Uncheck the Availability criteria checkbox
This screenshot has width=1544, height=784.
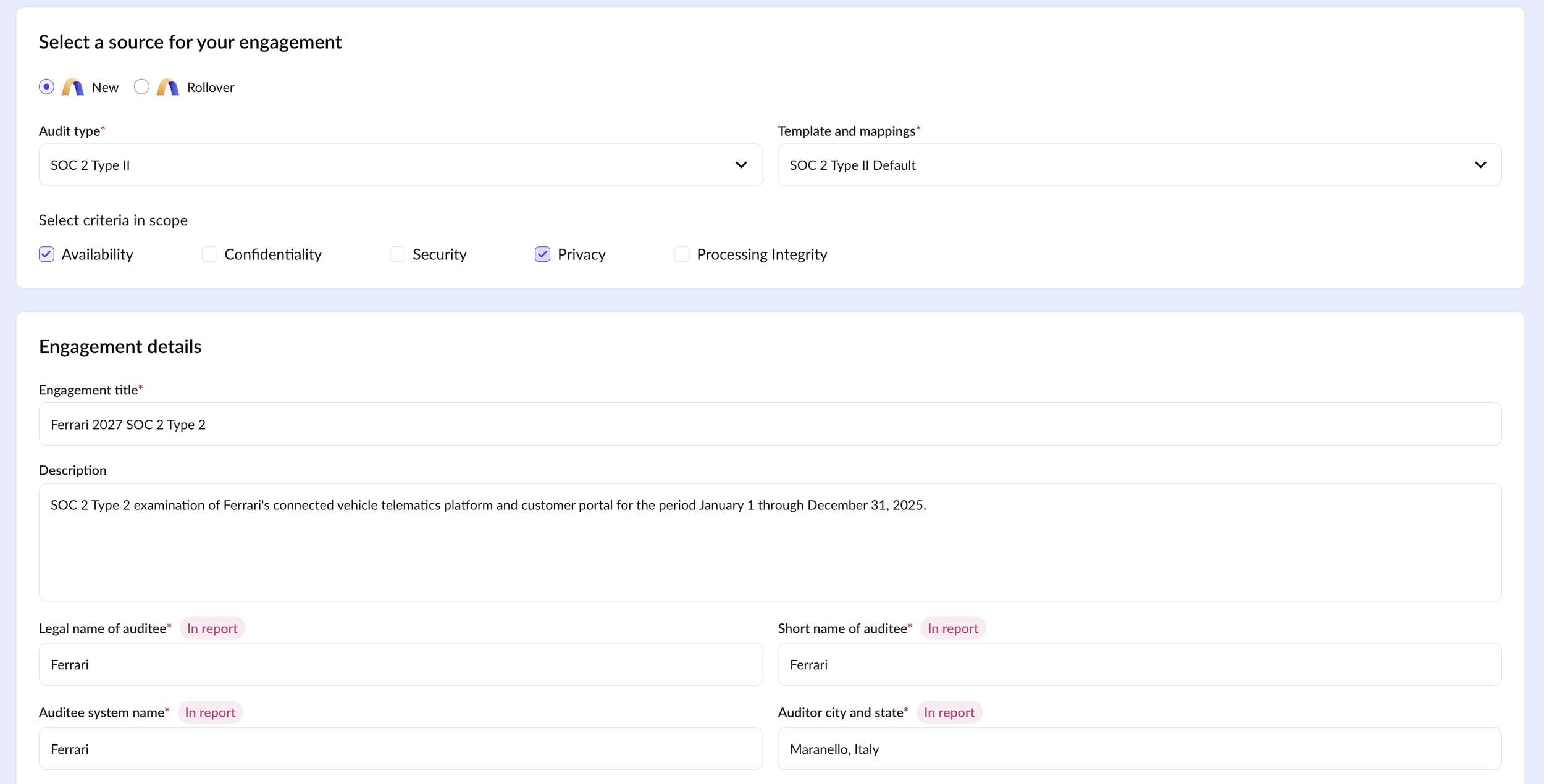pos(46,254)
